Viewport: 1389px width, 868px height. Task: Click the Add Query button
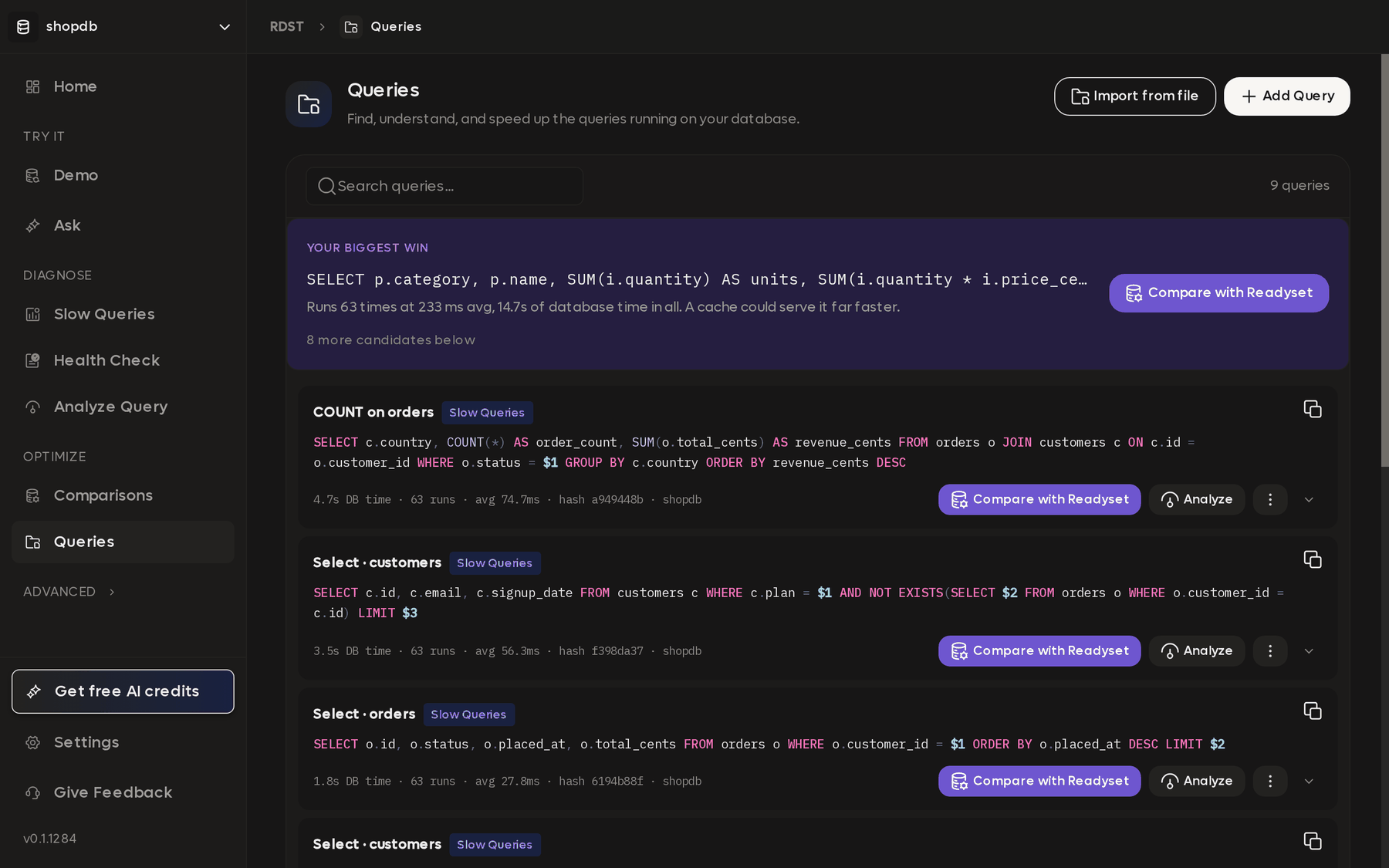click(1286, 96)
